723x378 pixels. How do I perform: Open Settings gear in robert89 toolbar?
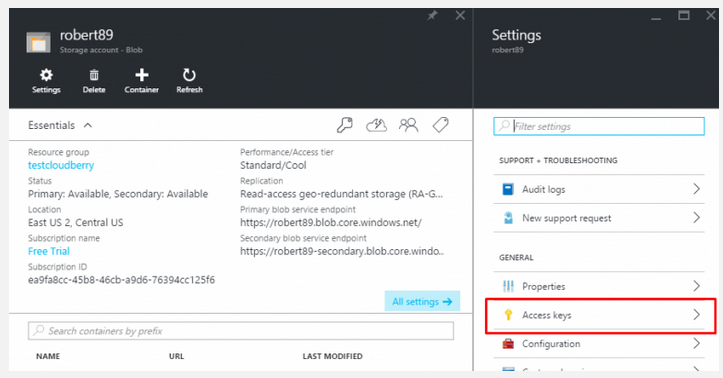(46, 81)
